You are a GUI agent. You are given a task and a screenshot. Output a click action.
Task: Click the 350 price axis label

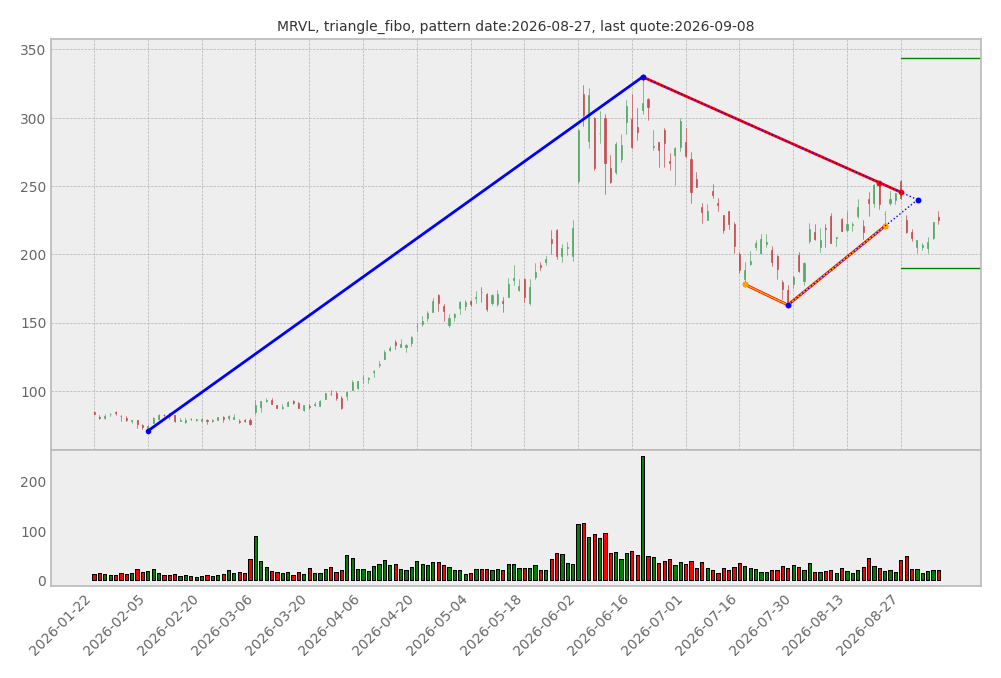pos(33,50)
